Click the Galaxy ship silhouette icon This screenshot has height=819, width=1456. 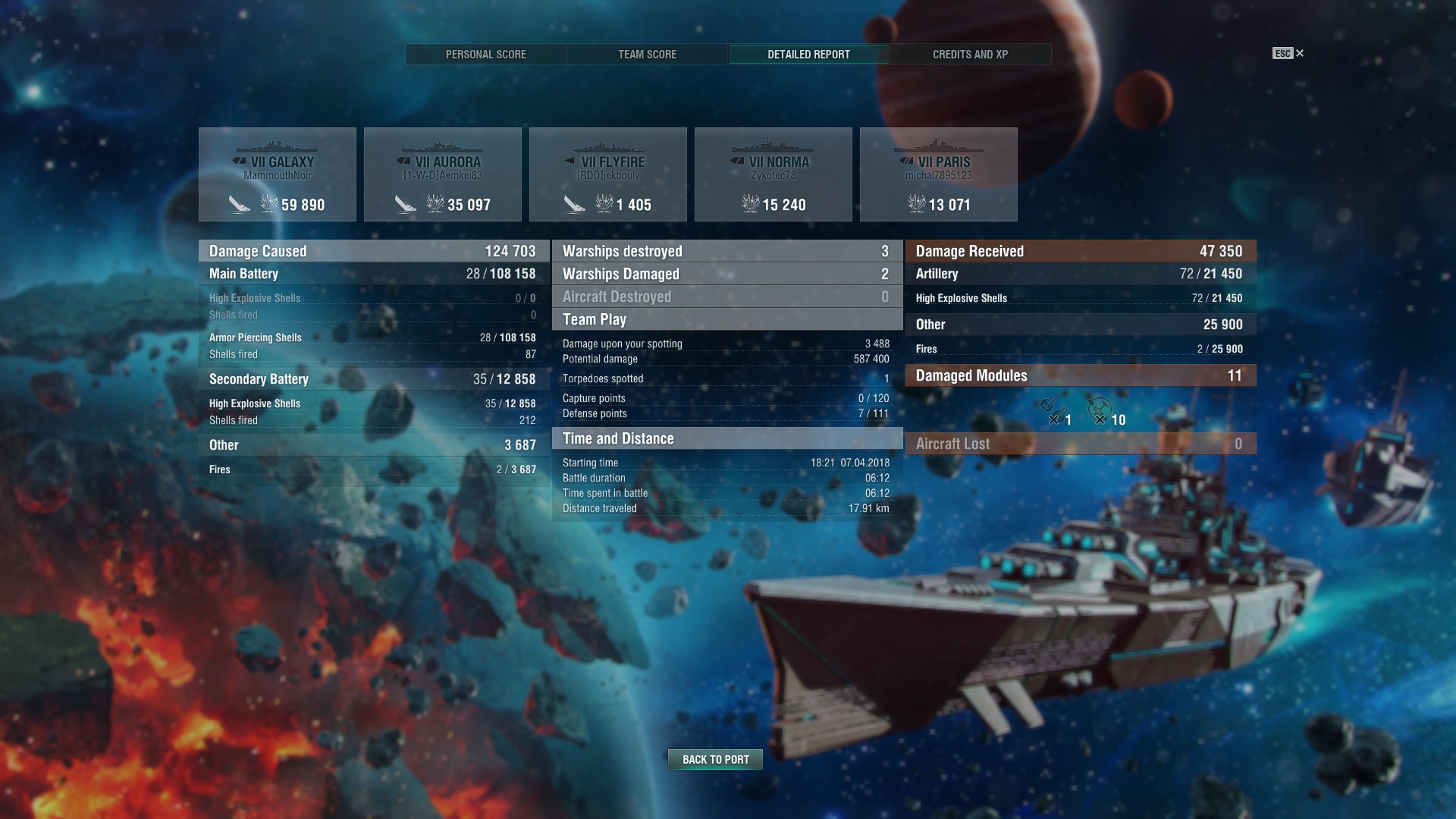277,146
